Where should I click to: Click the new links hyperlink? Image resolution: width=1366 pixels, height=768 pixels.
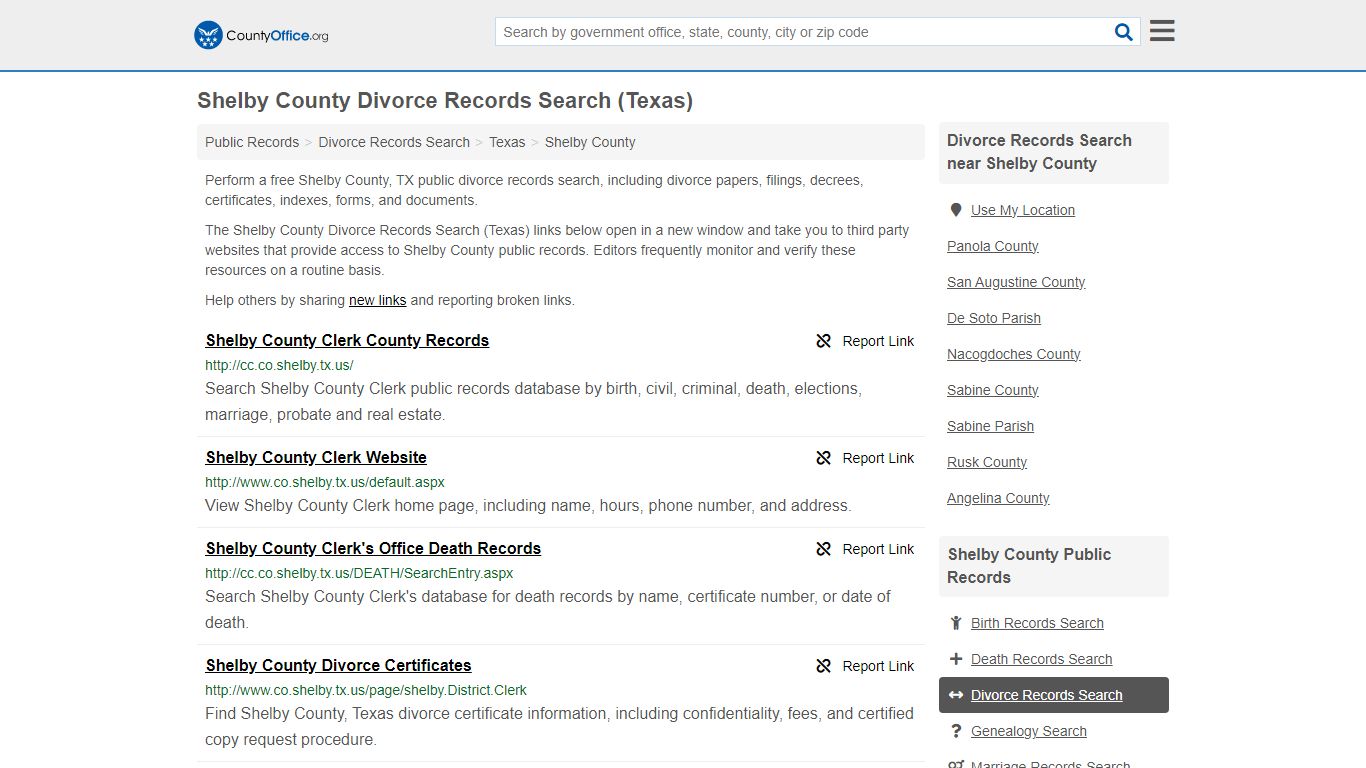(378, 300)
